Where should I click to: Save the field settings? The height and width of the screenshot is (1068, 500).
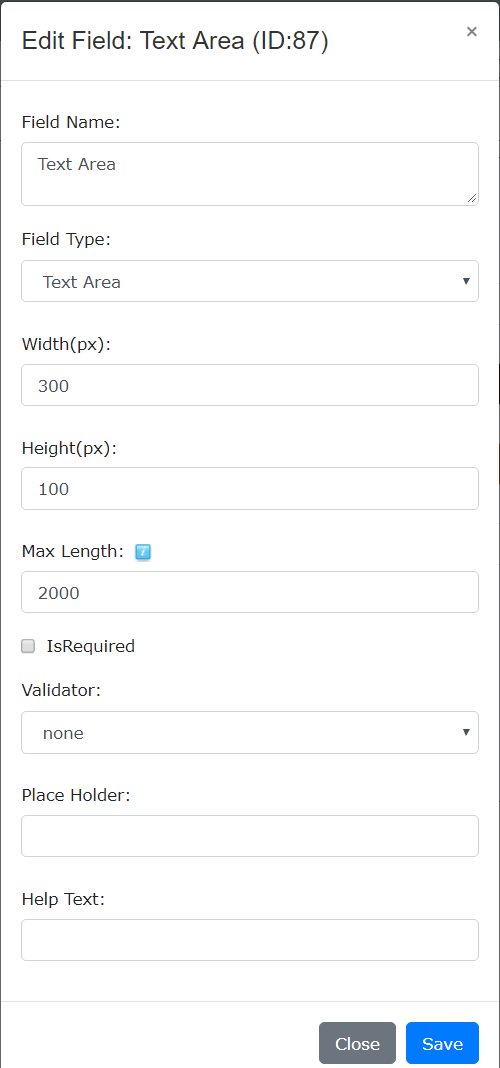442,1043
